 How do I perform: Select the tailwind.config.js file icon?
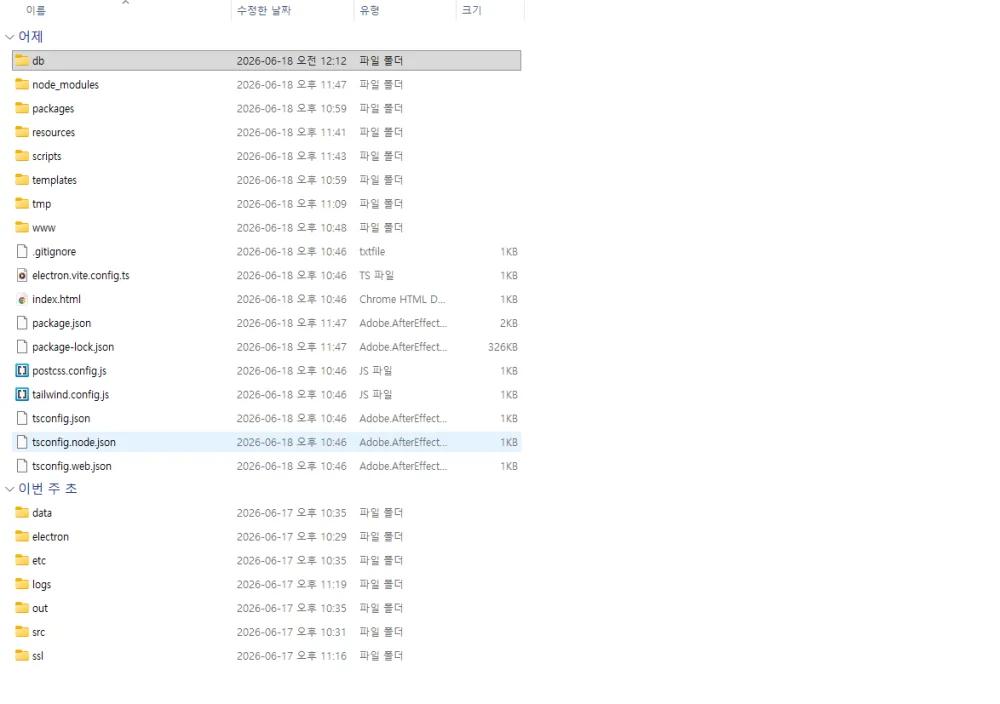[22, 395]
